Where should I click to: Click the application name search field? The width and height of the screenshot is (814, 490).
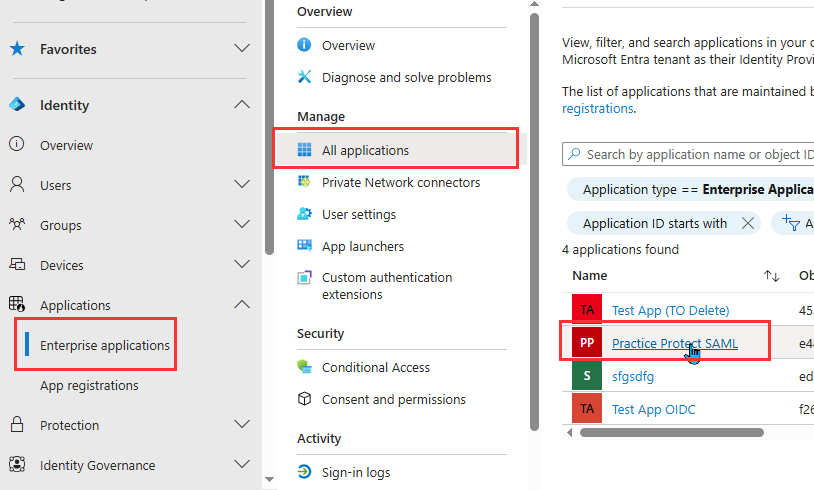[x=688, y=154]
